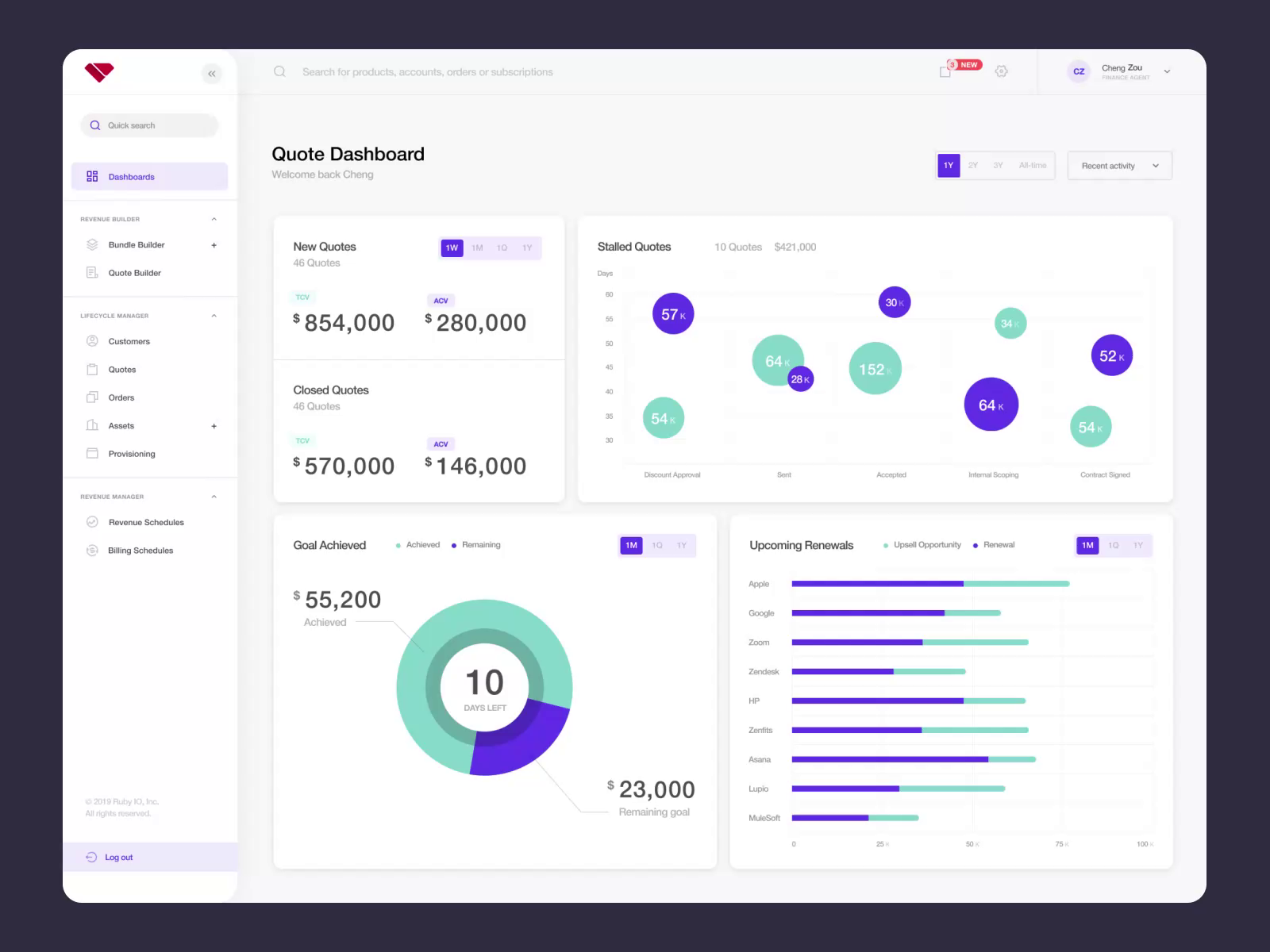Collapse the Revenue Builder section
Image resolution: width=1270 pixels, height=952 pixels.
[x=214, y=219]
